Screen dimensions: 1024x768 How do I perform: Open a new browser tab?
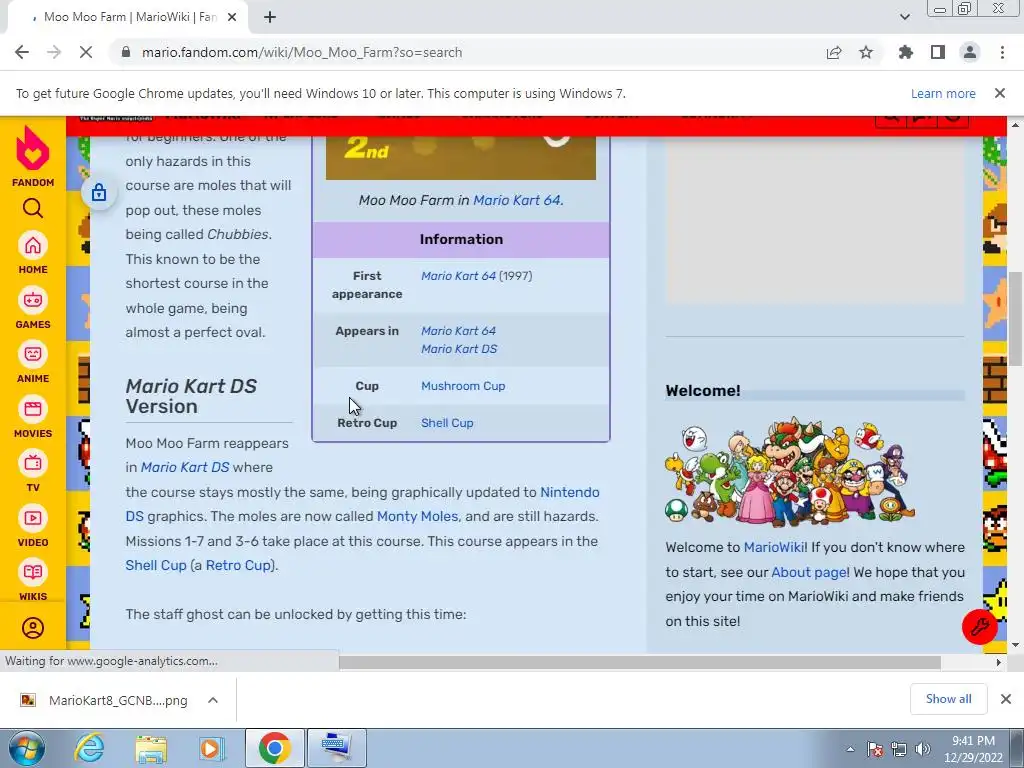pos(270,18)
